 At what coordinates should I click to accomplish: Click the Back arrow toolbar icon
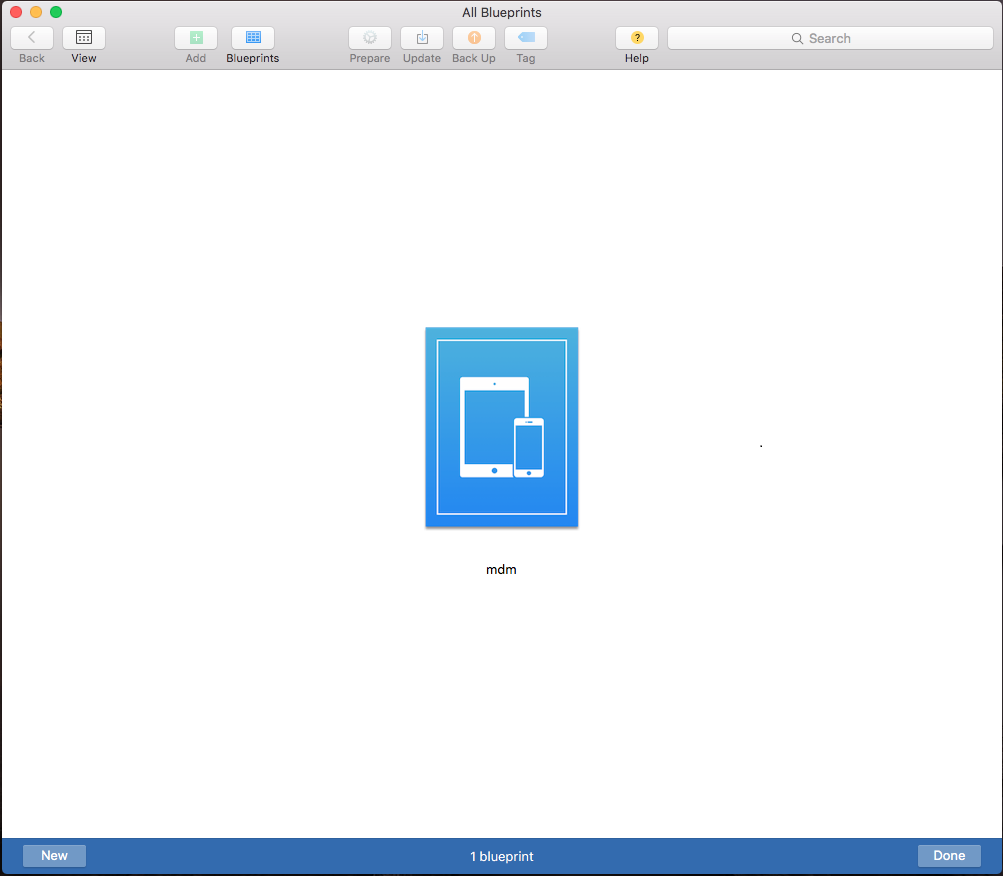[x=32, y=38]
